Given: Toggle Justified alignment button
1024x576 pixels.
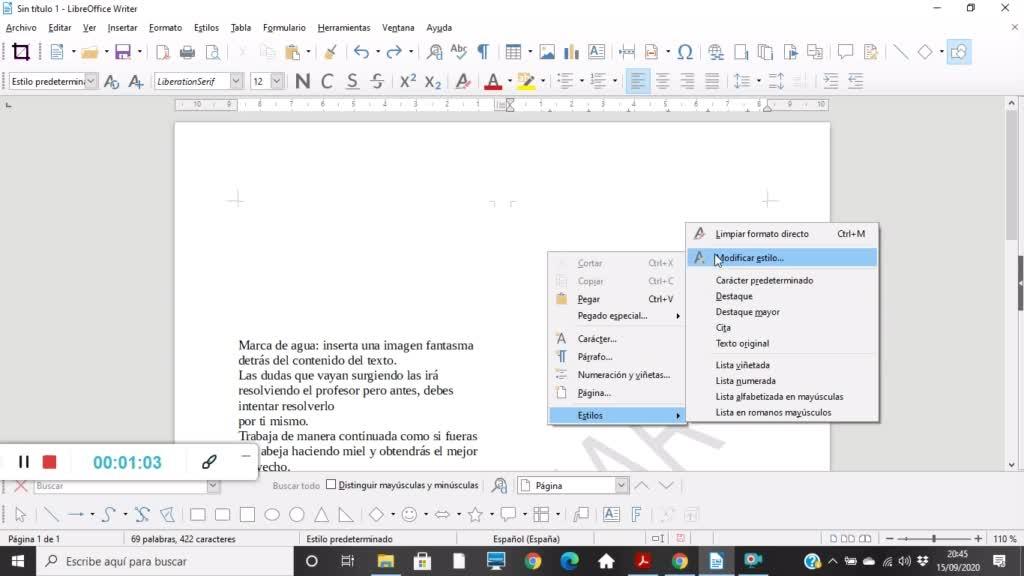Looking at the screenshot, I should click(712, 81).
